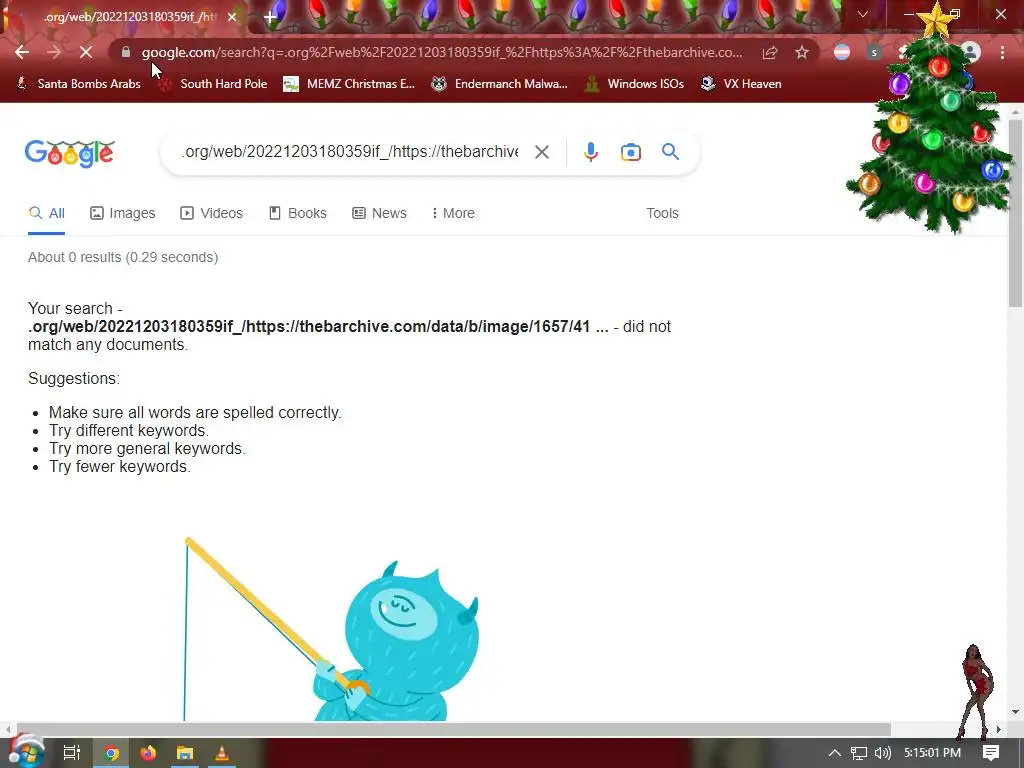Search by image using the camera icon

630,152
